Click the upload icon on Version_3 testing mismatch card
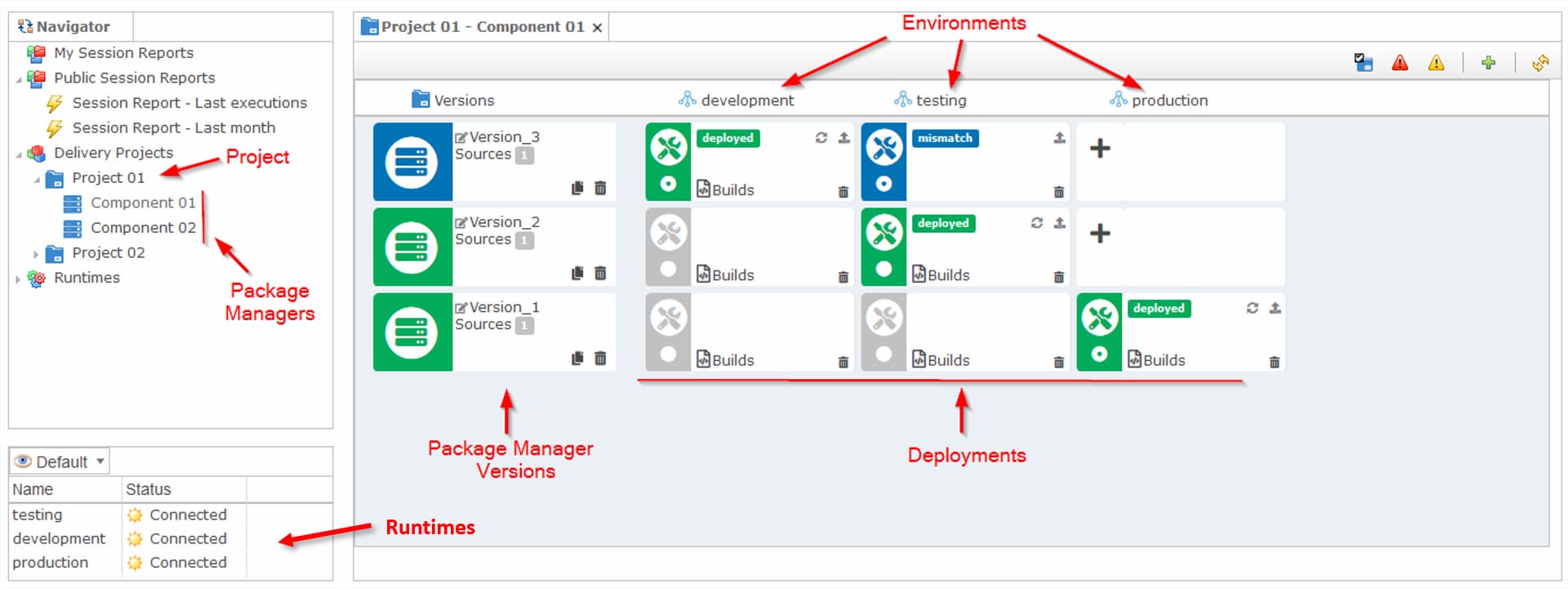 point(1059,138)
